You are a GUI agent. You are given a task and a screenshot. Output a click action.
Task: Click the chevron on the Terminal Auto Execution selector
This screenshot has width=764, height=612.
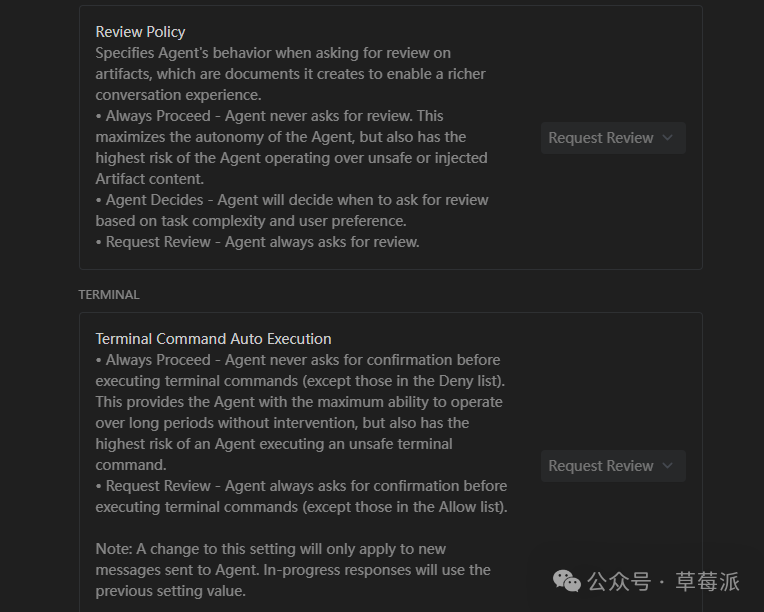tap(668, 466)
